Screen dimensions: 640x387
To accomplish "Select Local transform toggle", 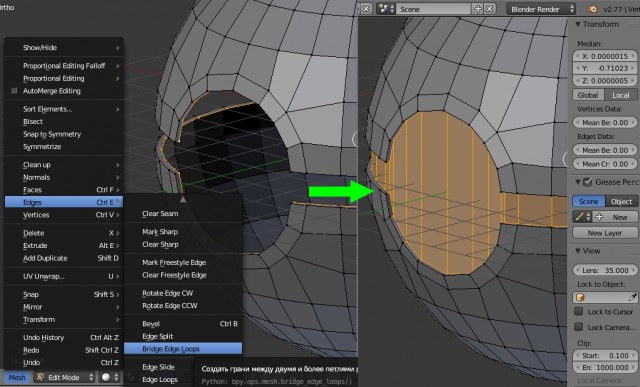I will point(620,95).
